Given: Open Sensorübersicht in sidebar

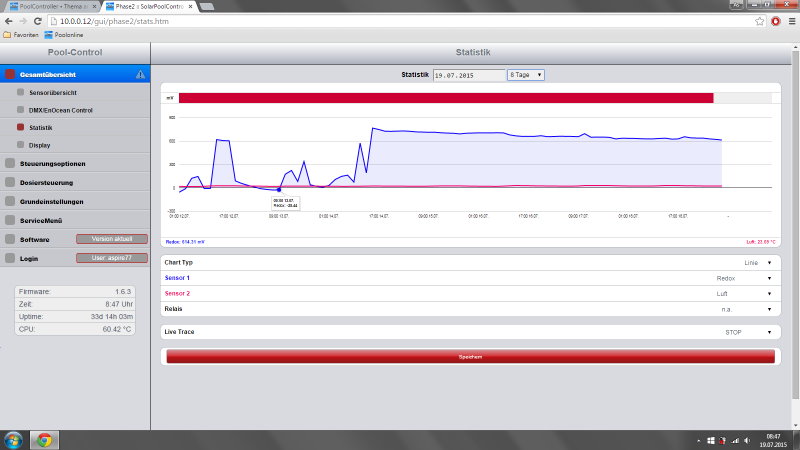Looking at the screenshot, I should point(53,92).
